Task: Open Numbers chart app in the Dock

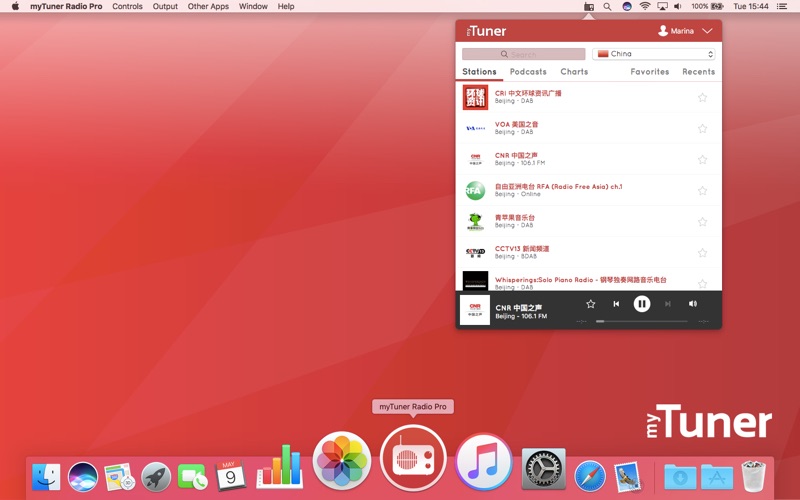Action: 280,466
